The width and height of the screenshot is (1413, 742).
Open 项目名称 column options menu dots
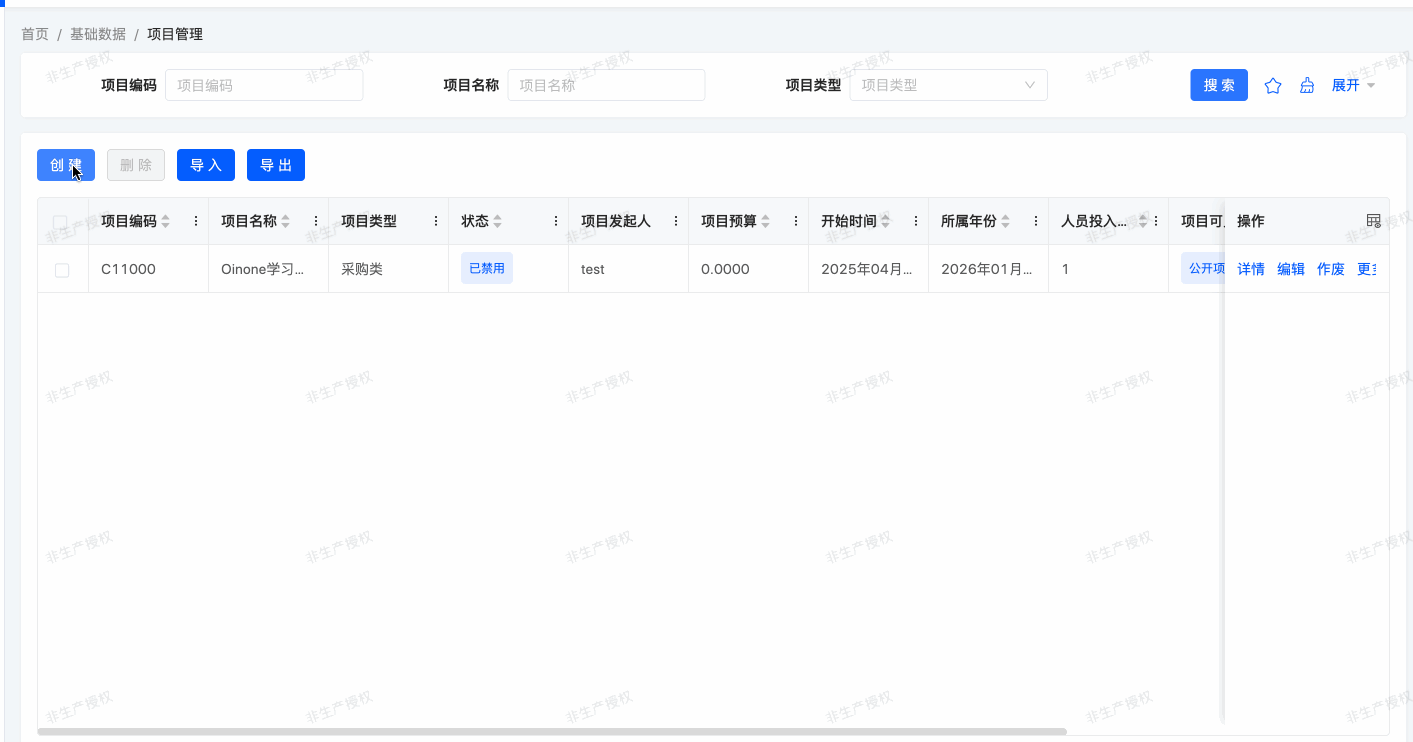316,221
